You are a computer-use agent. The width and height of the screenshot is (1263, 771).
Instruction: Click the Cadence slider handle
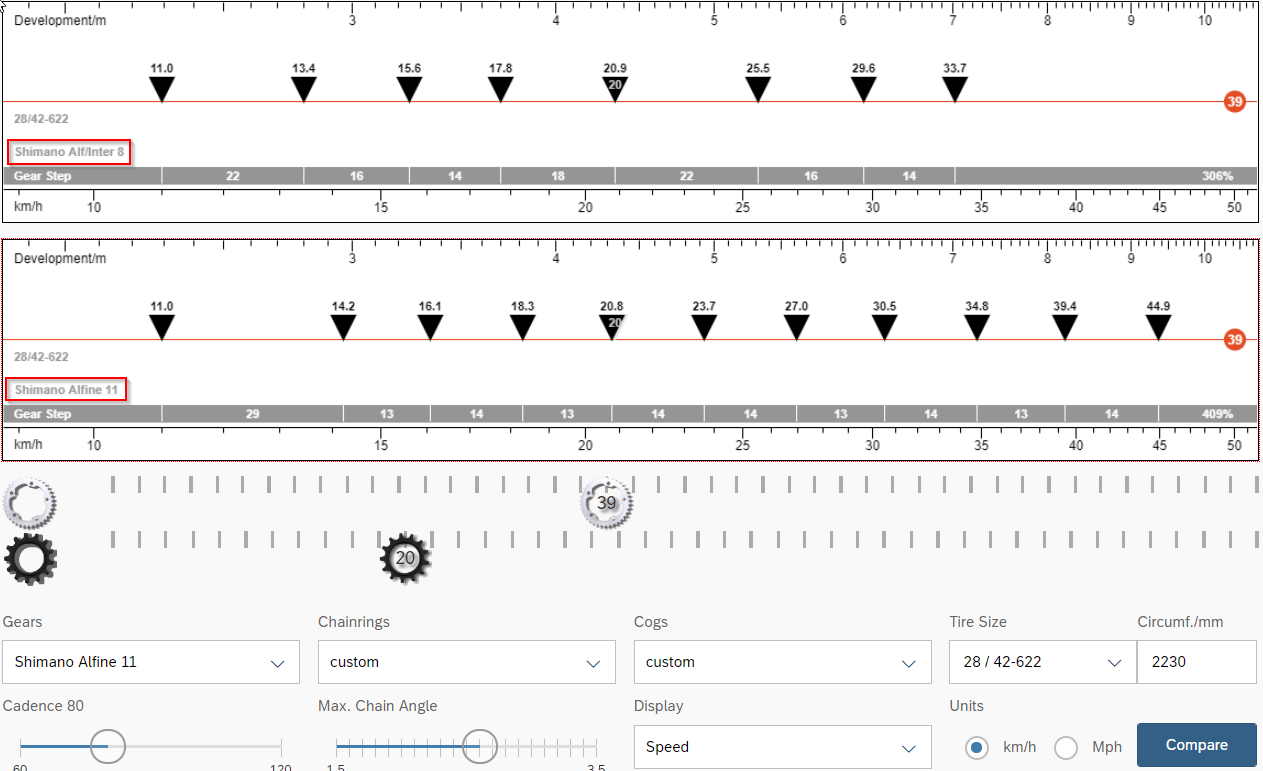[108, 746]
